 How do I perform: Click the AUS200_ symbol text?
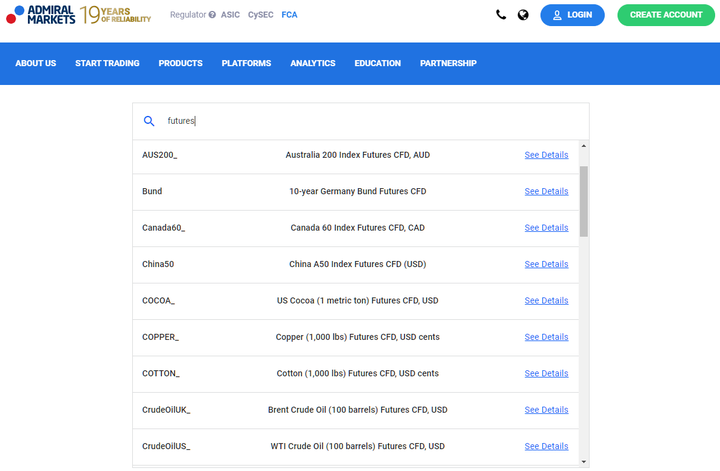pos(159,155)
